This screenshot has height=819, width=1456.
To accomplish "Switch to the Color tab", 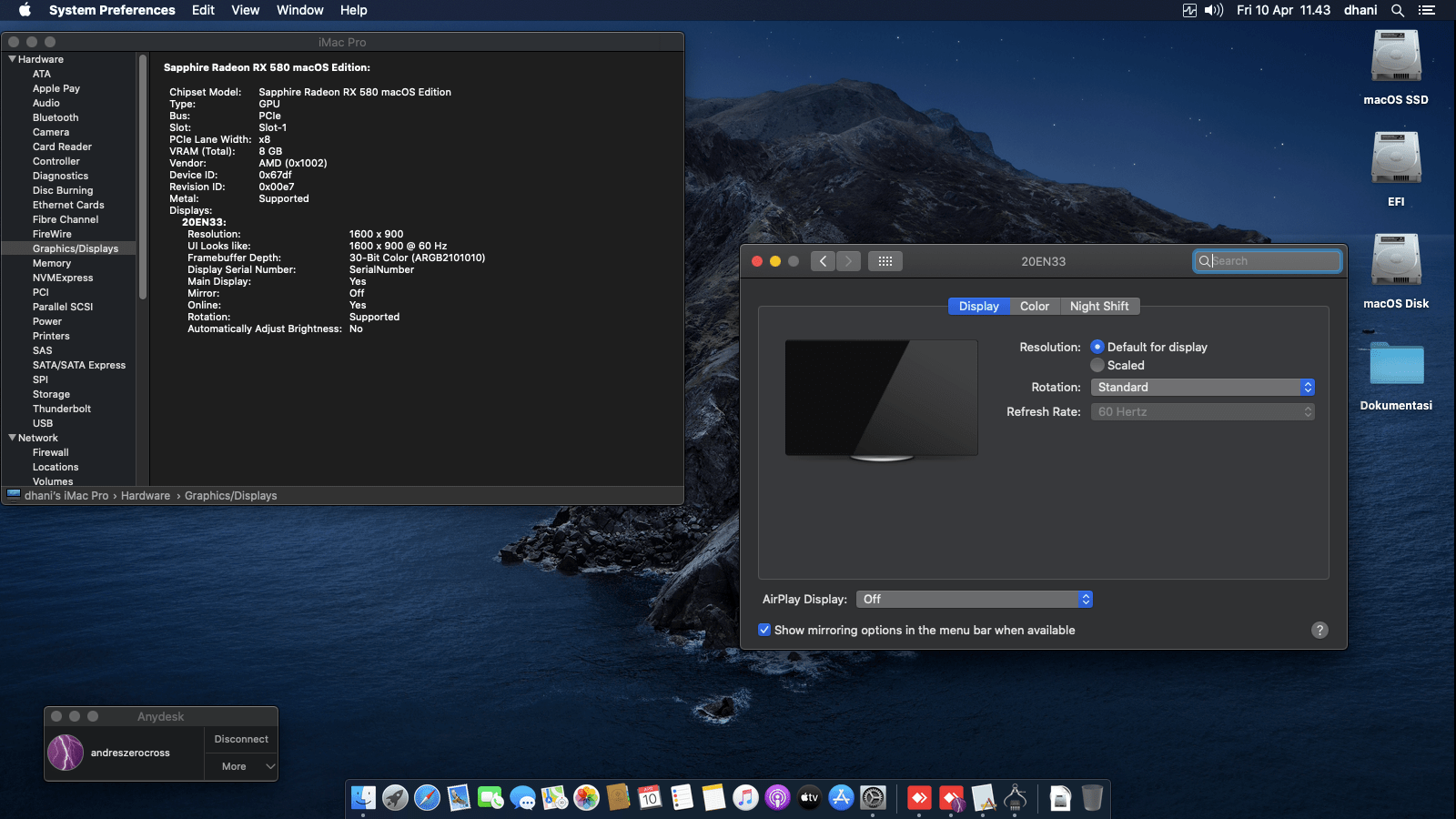I will click(x=1035, y=306).
